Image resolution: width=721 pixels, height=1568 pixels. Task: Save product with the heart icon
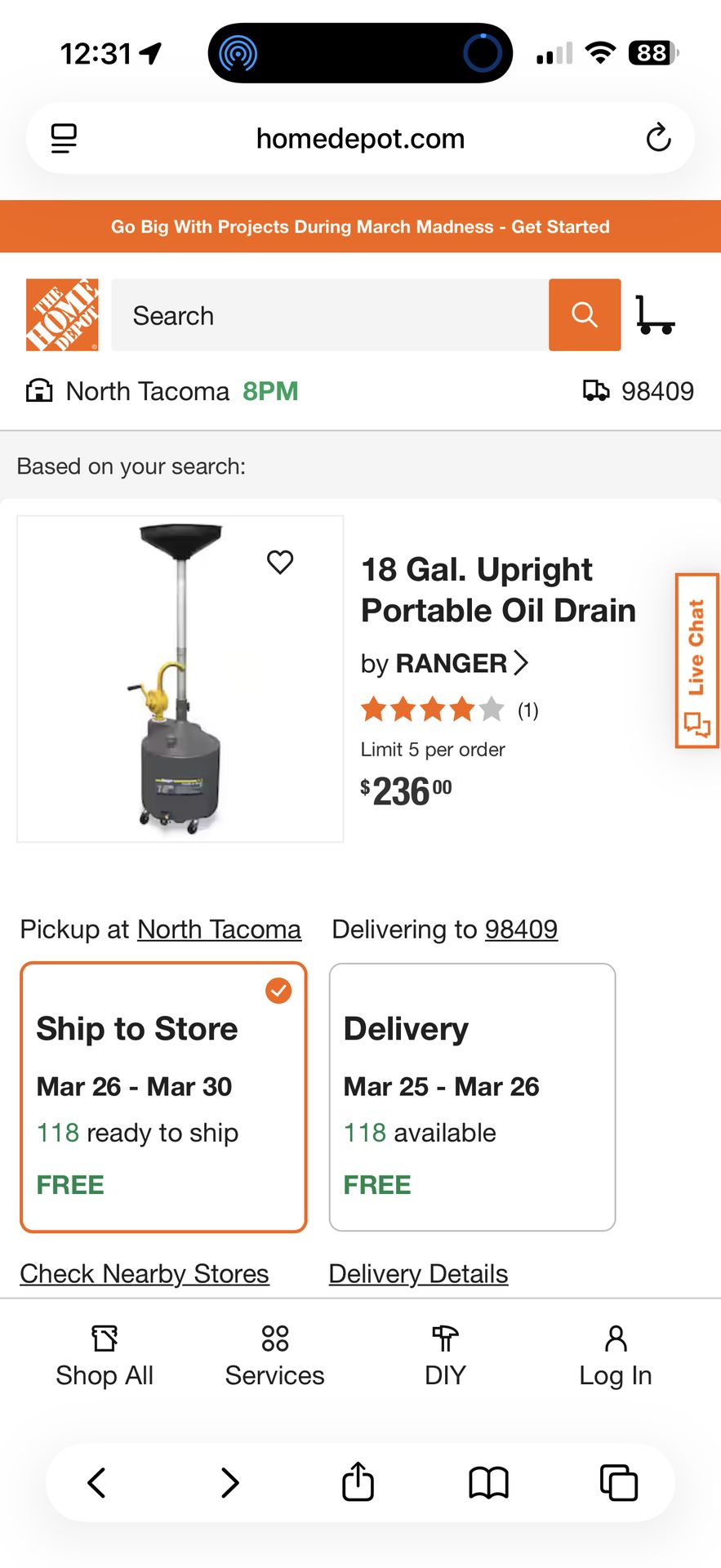tap(280, 562)
